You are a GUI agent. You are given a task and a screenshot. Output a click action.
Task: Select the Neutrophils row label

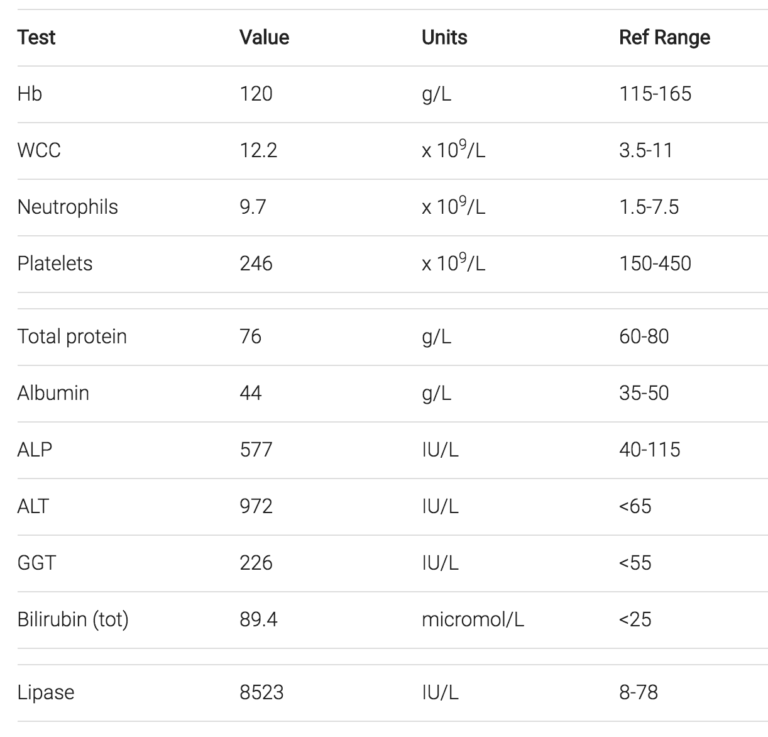[67, 207]
